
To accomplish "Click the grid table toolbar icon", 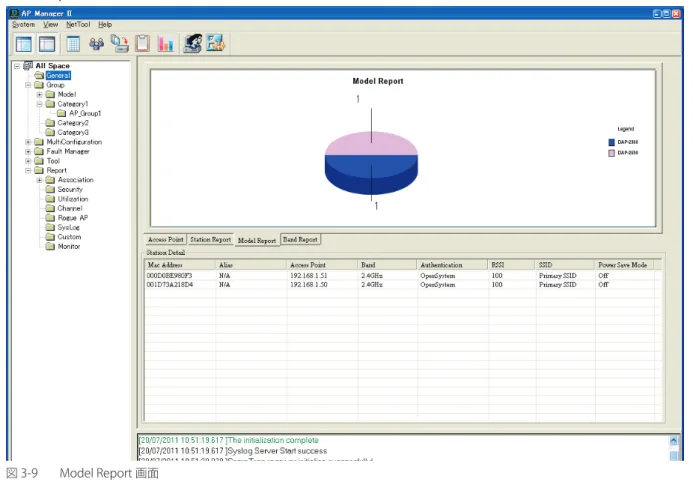I will pyautogui.click(x=73, y=44).
